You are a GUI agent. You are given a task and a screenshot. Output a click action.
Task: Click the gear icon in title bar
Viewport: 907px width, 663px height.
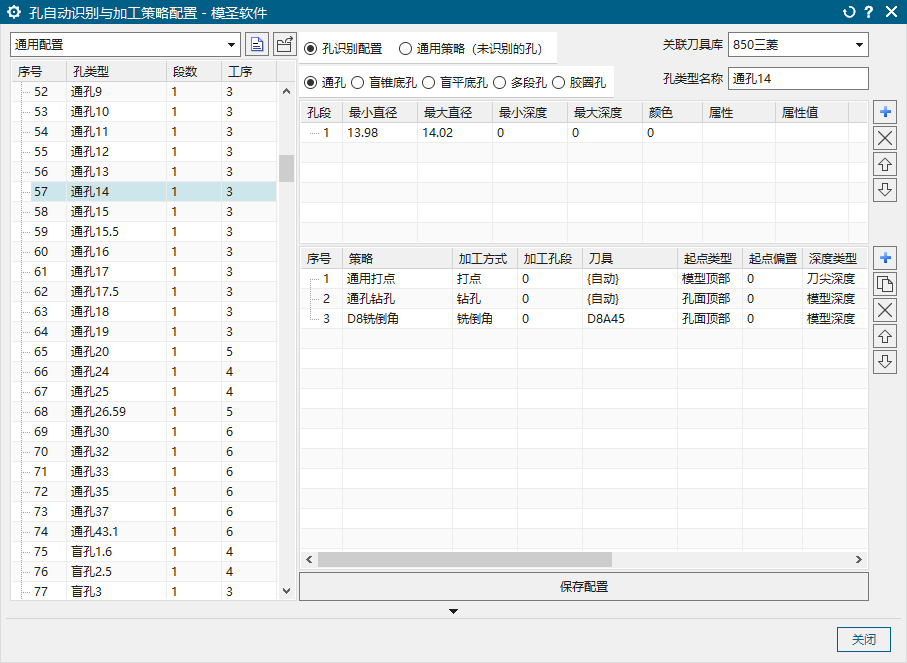pos(14,12)
